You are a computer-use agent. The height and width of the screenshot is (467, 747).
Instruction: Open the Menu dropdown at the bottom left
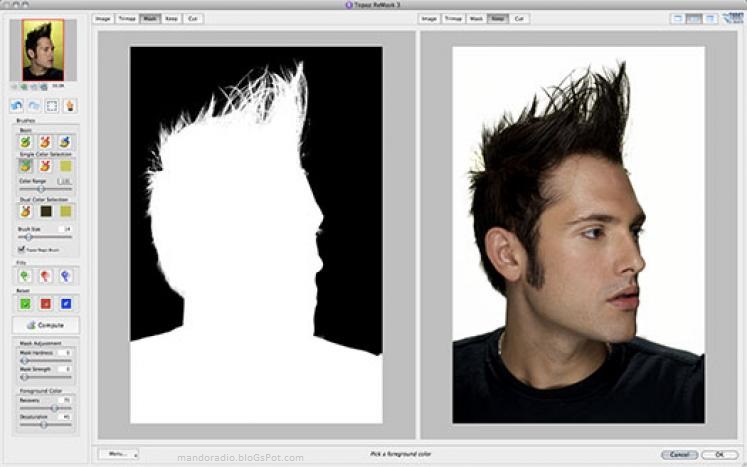coord(118,454)
